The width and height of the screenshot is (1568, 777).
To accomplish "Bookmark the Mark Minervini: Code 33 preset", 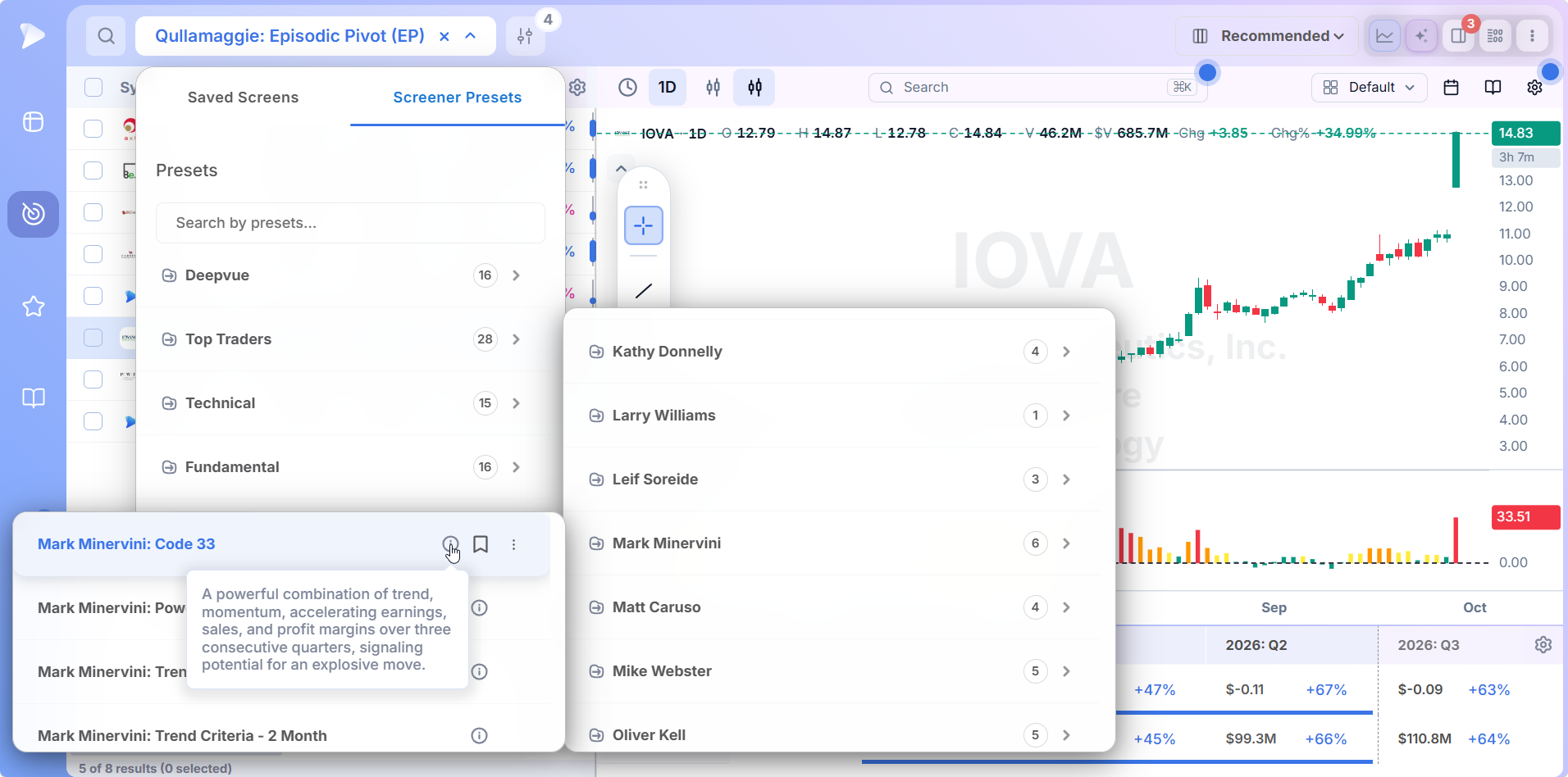I will point(481,544).
